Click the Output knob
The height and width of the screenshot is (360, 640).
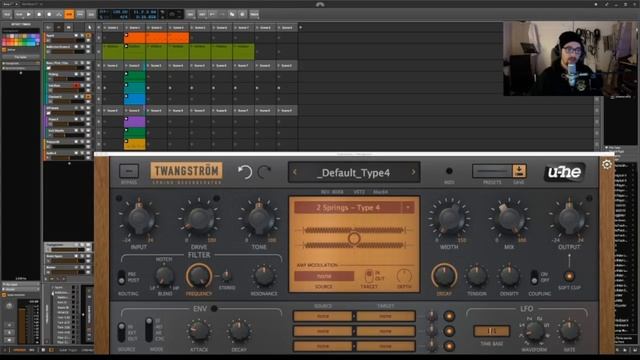[x=569, y=220]
